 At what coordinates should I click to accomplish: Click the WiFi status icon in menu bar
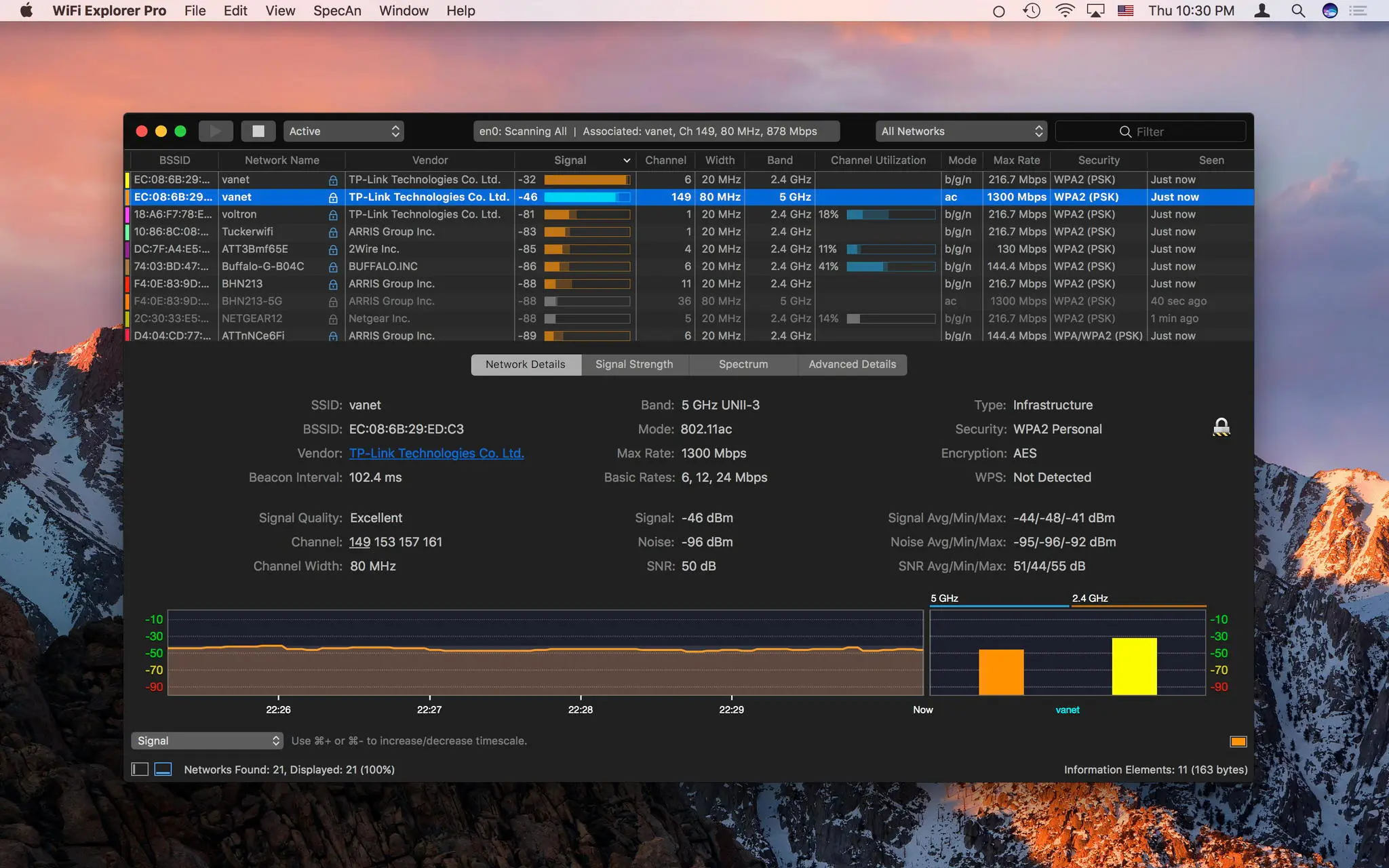coord(1064,11)
